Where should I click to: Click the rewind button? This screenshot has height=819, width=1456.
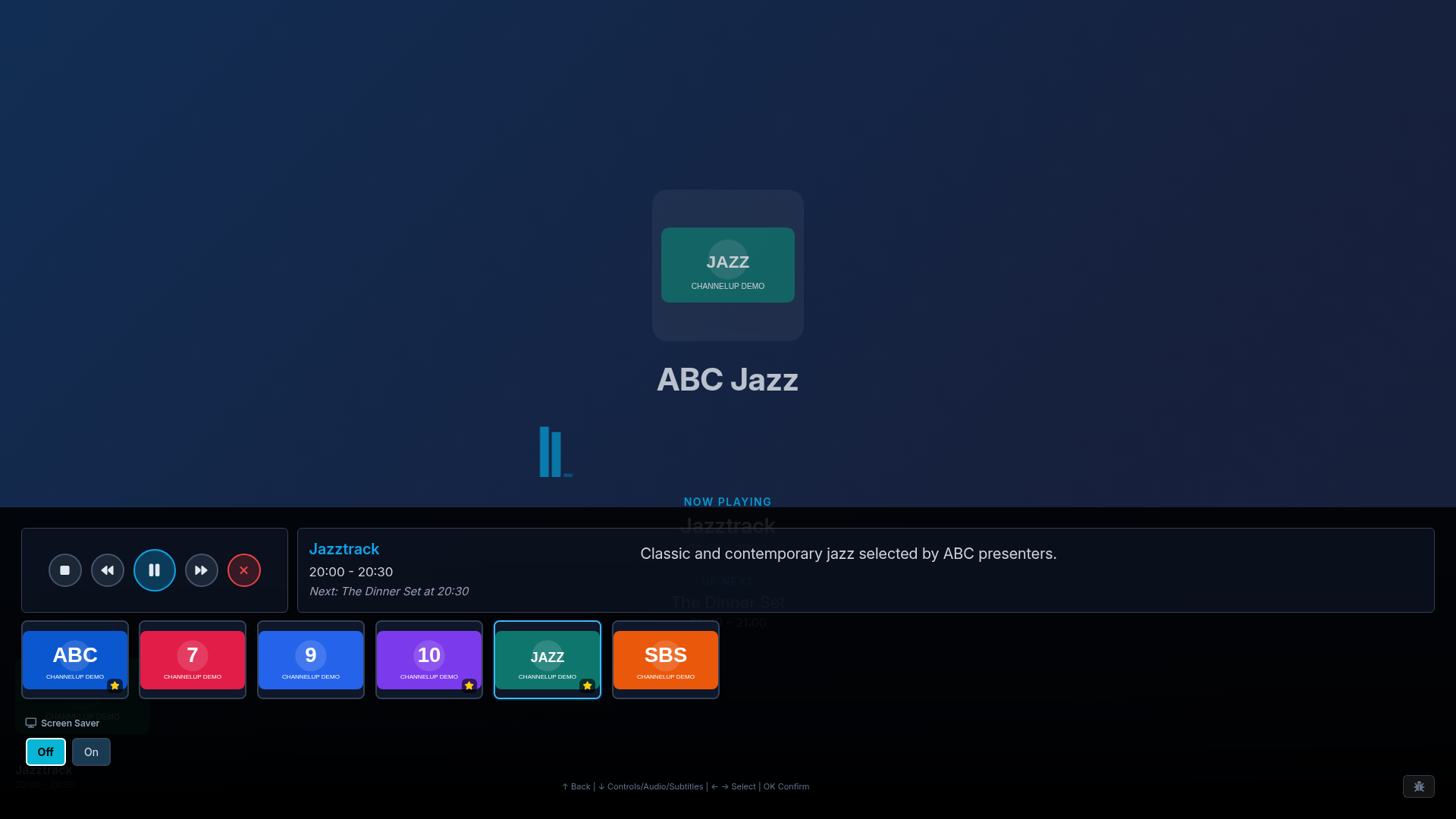108,570
